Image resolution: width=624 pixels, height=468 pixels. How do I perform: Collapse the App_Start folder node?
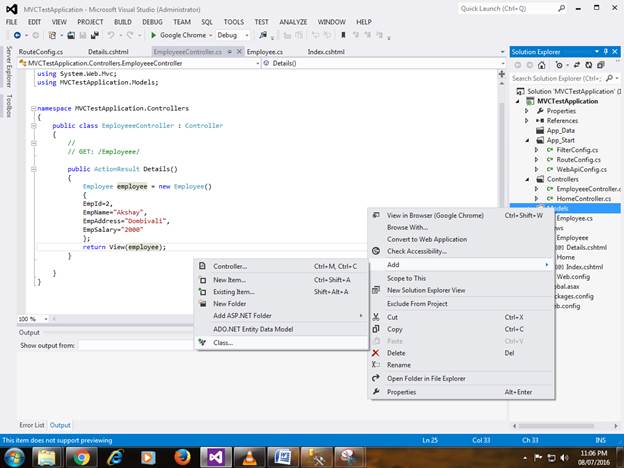(x=527, y=140)
